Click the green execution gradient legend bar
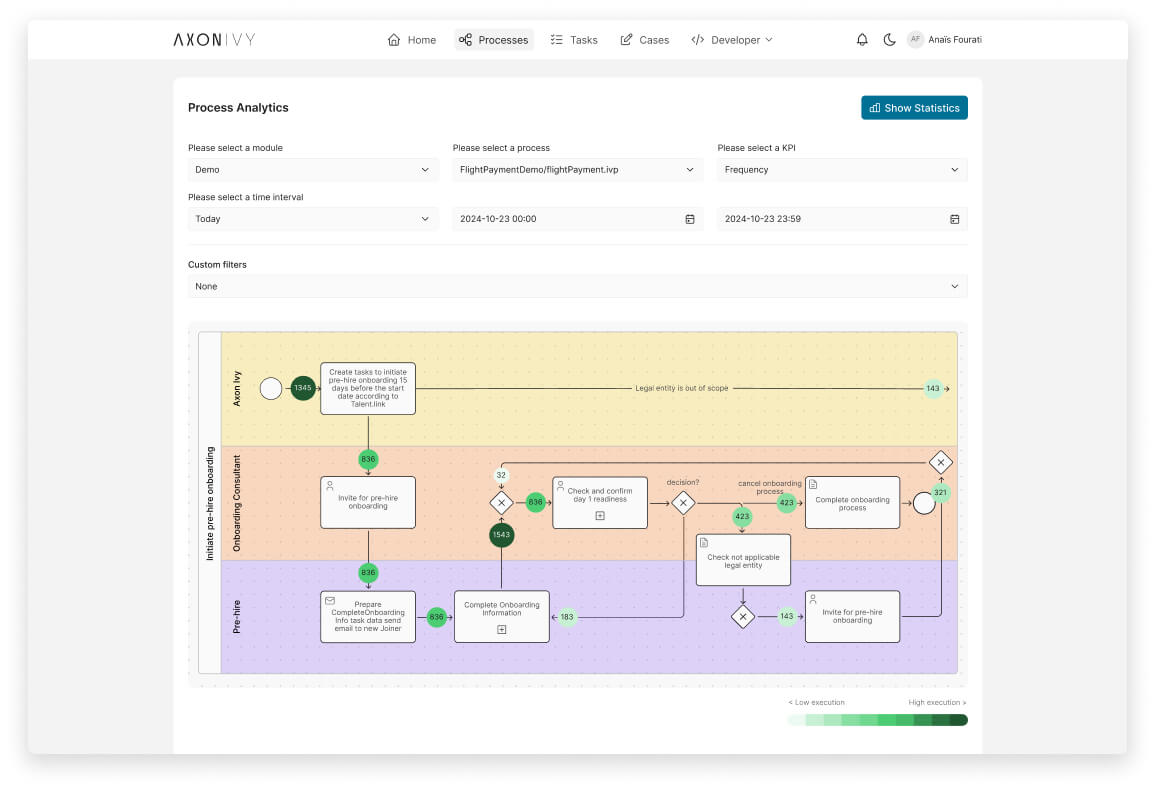The image size is (1155, 789). [877, 719]
